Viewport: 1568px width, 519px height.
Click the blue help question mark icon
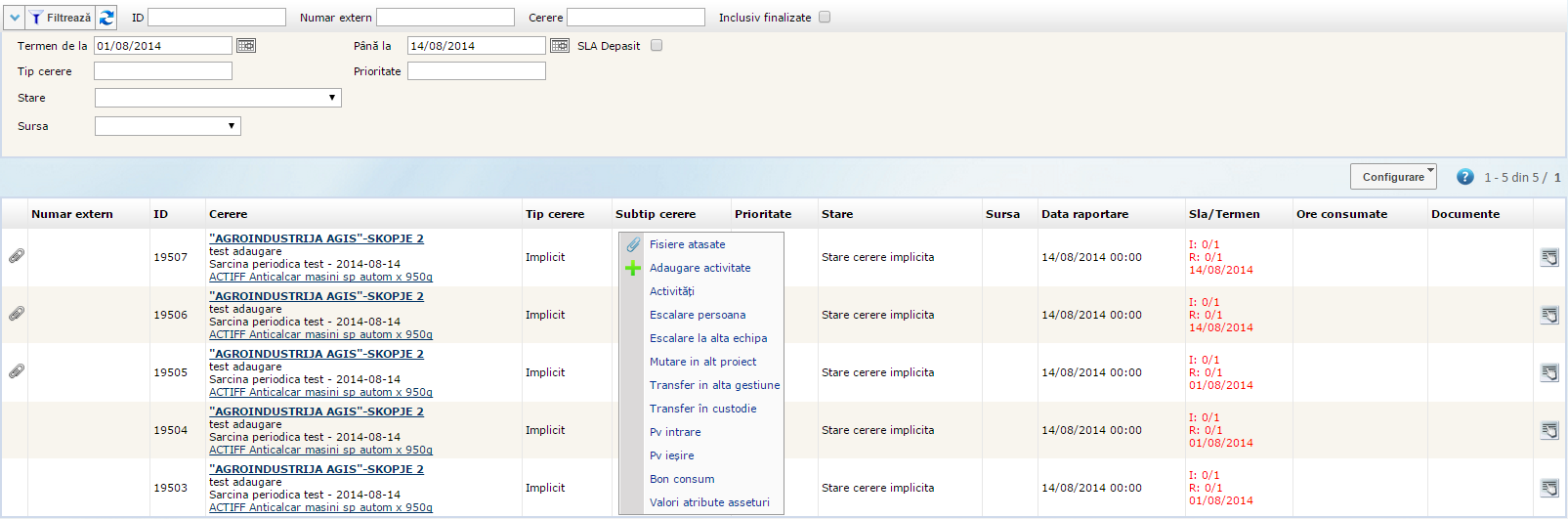(x=1464, y=177)
